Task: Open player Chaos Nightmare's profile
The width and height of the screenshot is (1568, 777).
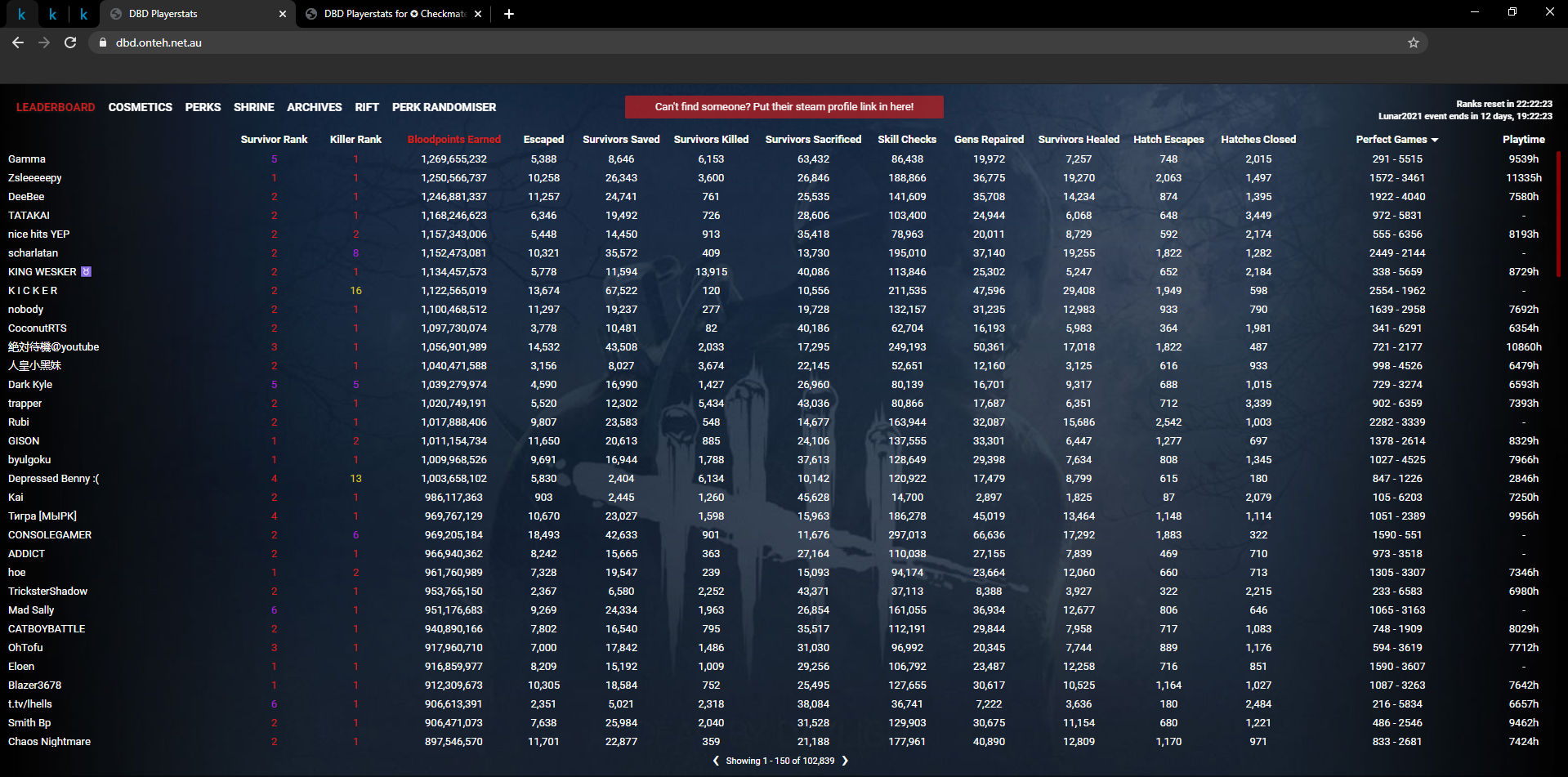Action: pyautogui.click(x=49, y=742)
